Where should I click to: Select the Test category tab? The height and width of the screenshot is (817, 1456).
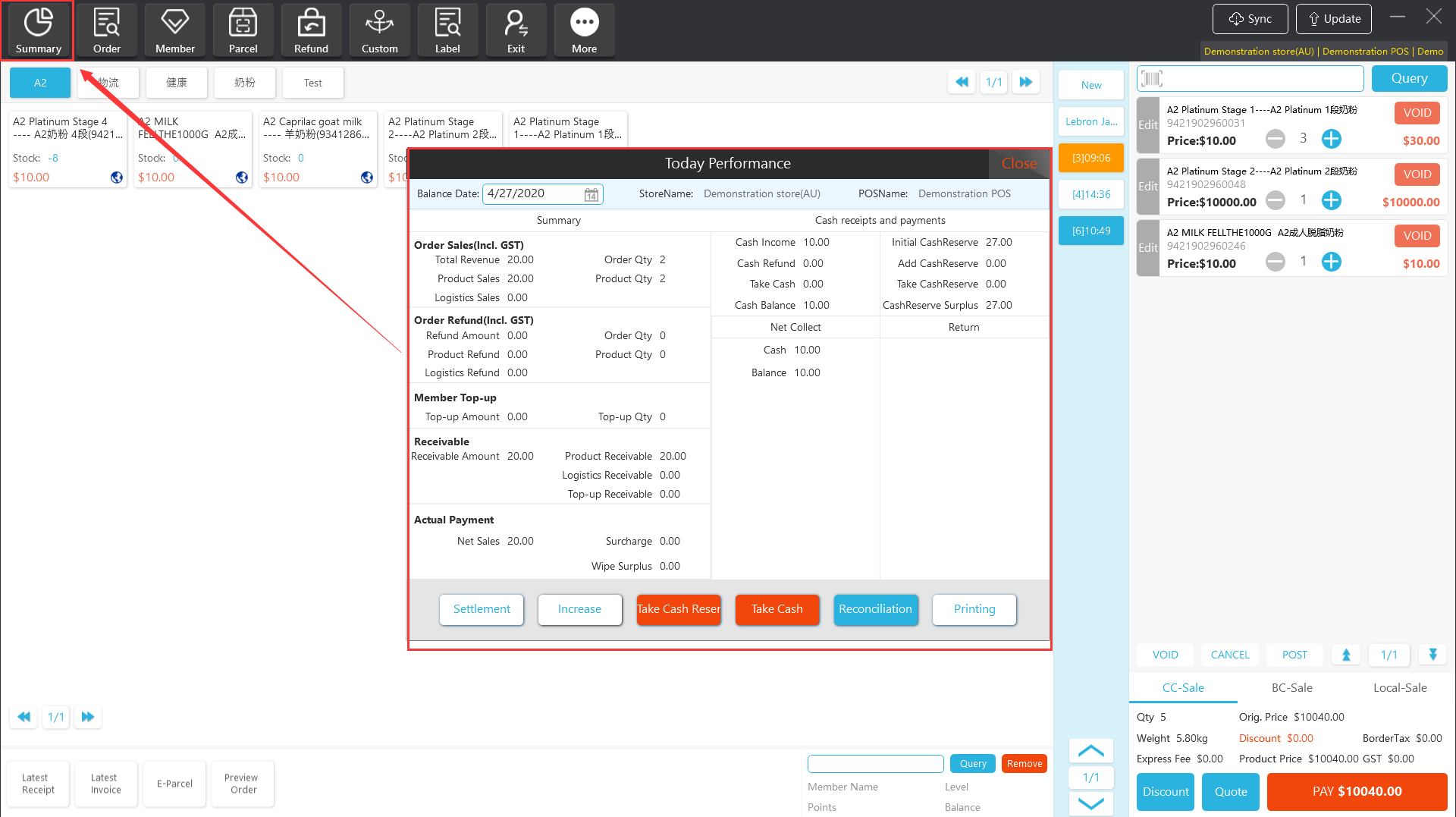tap(312, 83)
